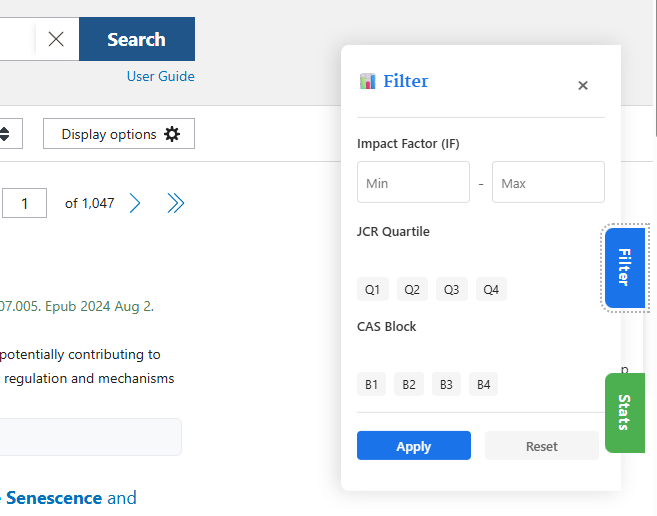
Task: Go to the next results page
Action: (x=135, y=203)
